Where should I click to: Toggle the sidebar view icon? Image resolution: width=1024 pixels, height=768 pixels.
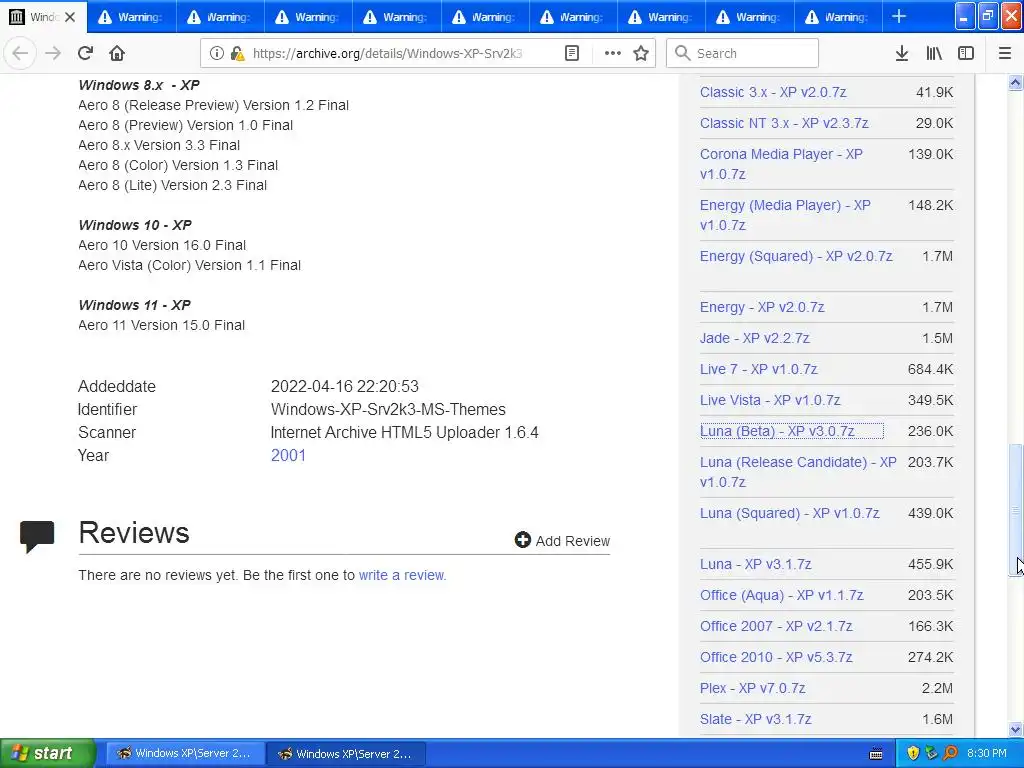[966, 53]
